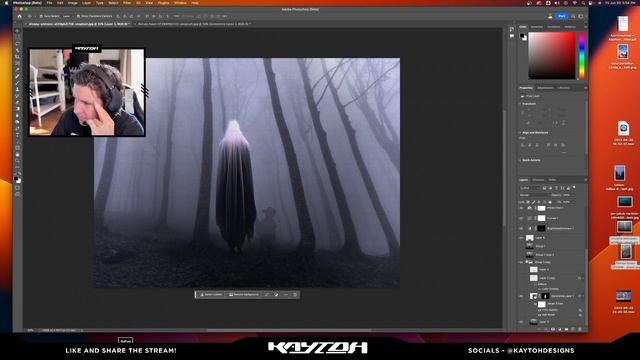
Task: Switch to the Swatches tab
Action: pos(537,27)
